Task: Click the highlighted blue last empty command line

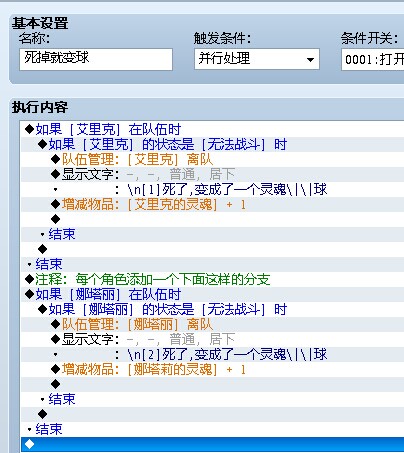Action: pyautogui.click(x=212, y=444)
